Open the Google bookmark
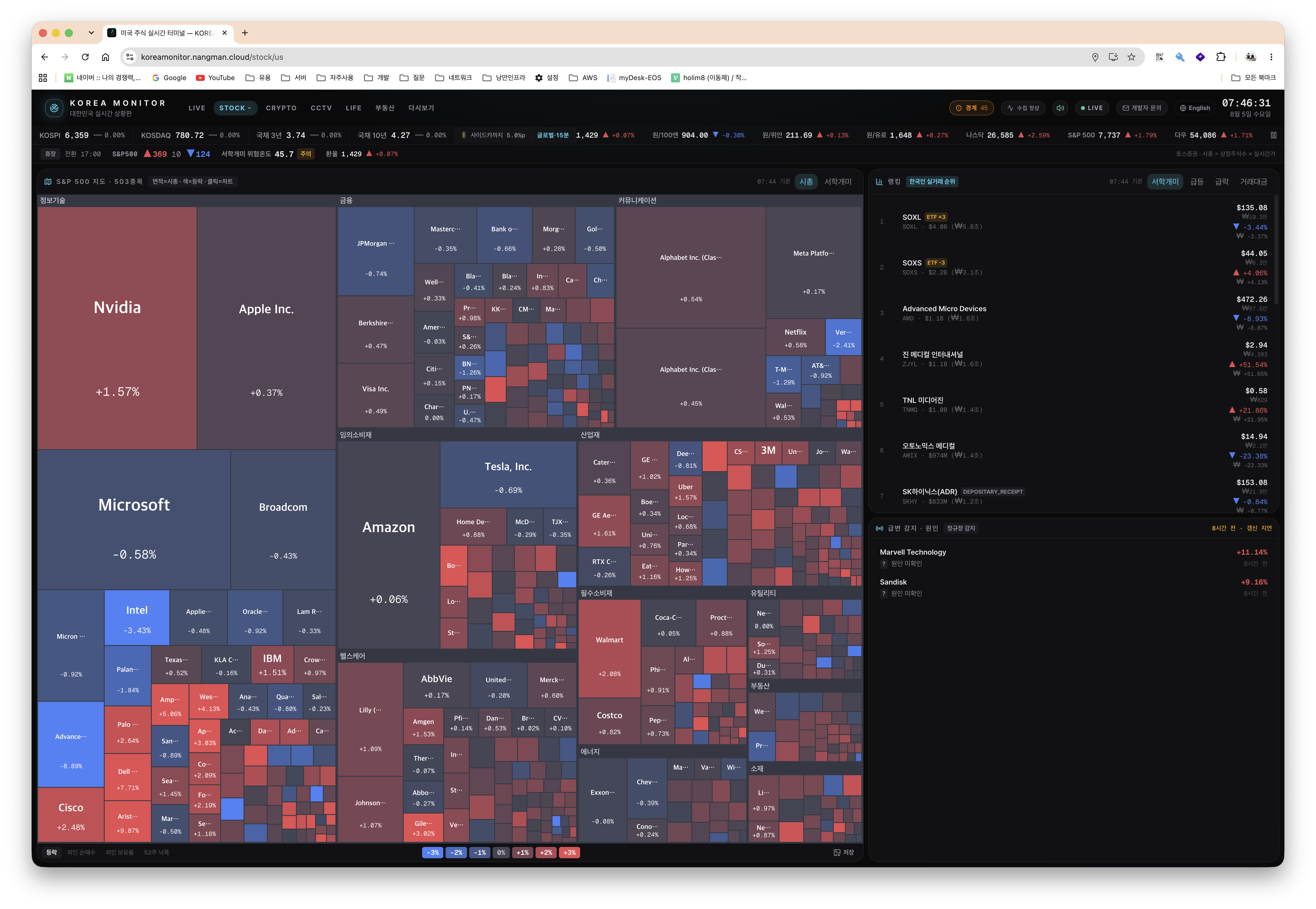The width and height of the screenshot is (1316, 909). pos(169,78)
